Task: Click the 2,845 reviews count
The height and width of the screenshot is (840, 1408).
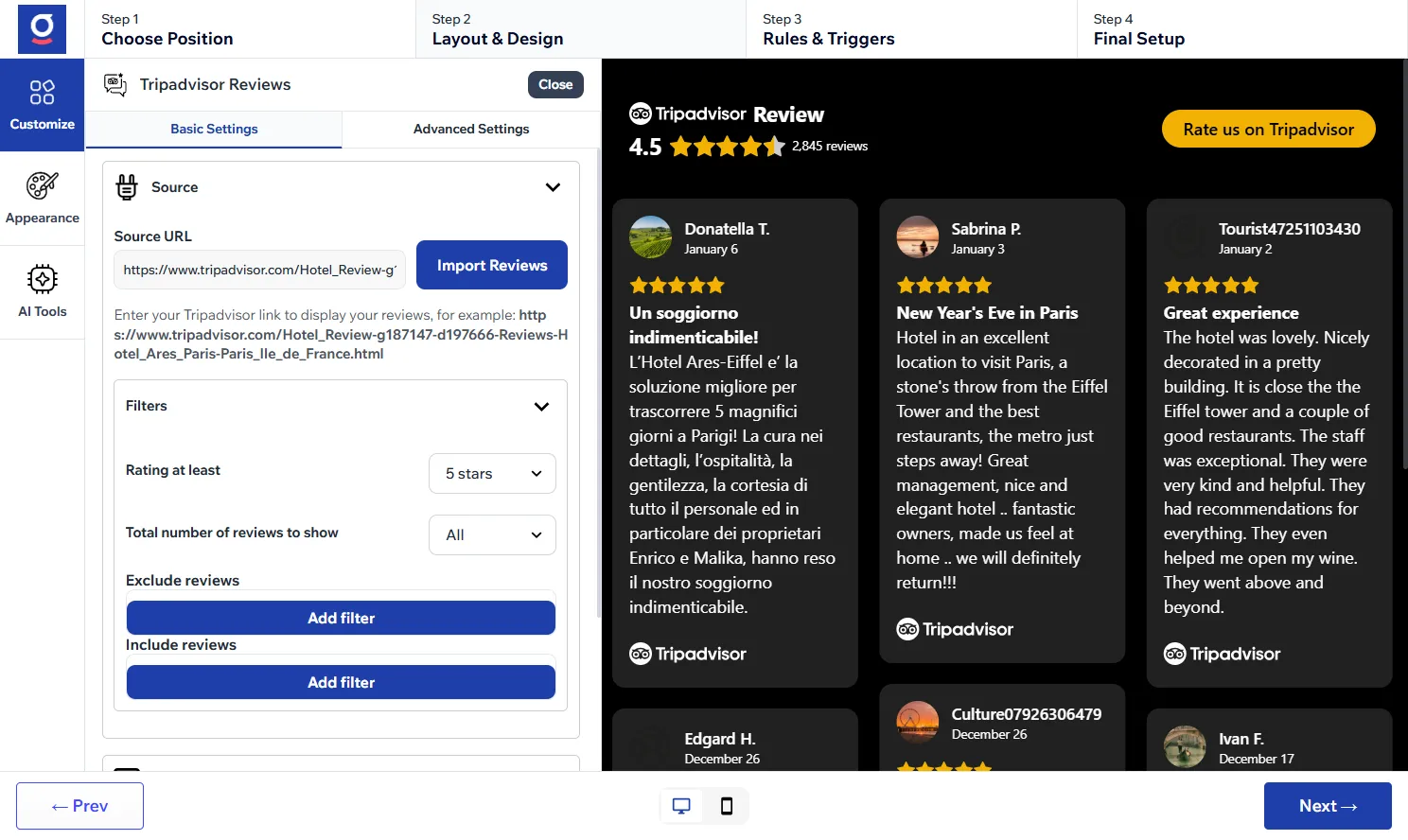Action: click(x=830, y=146)
